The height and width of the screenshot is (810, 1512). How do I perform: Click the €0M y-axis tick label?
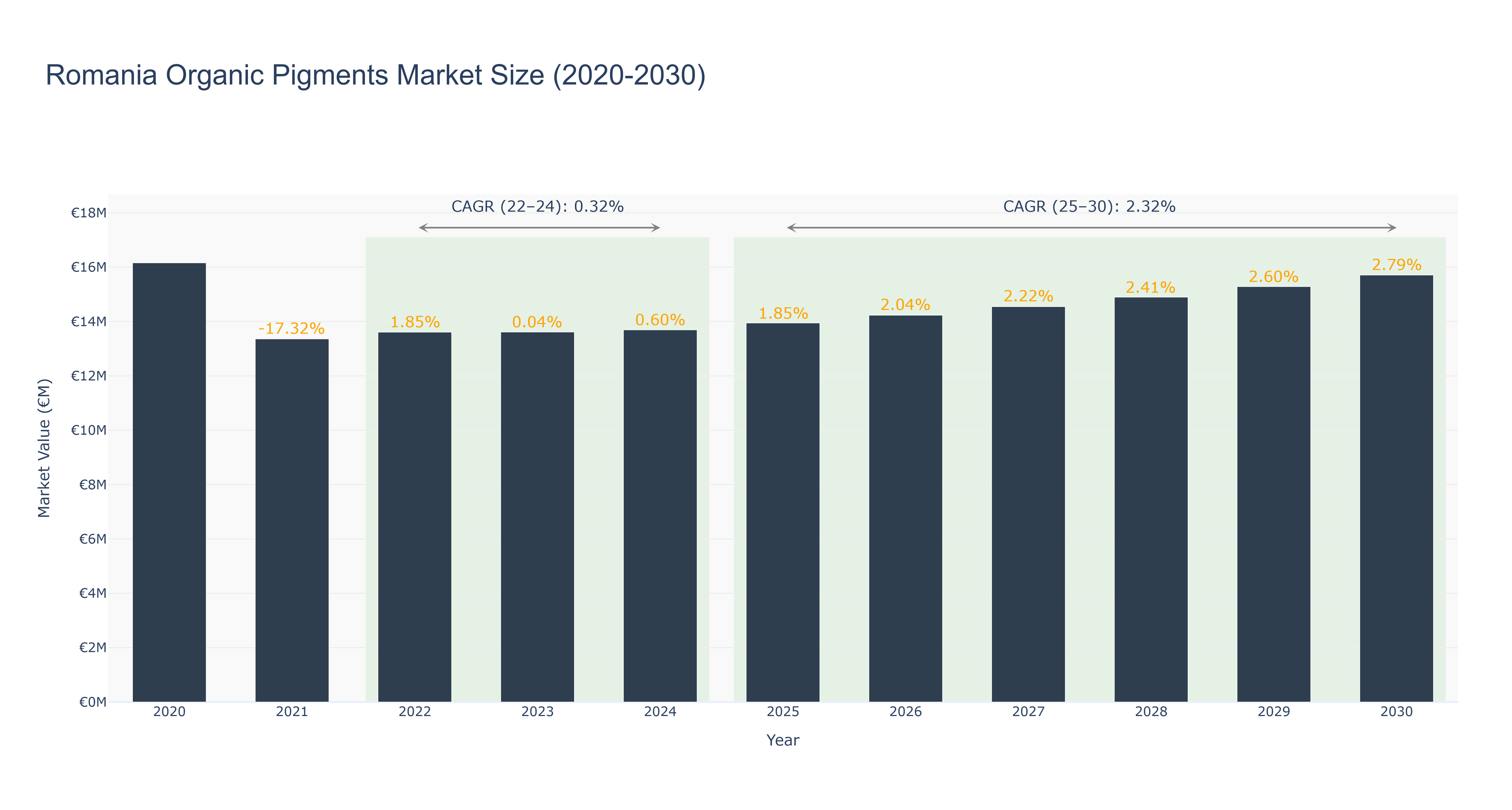pyautogui.click(x=93, y=702)
